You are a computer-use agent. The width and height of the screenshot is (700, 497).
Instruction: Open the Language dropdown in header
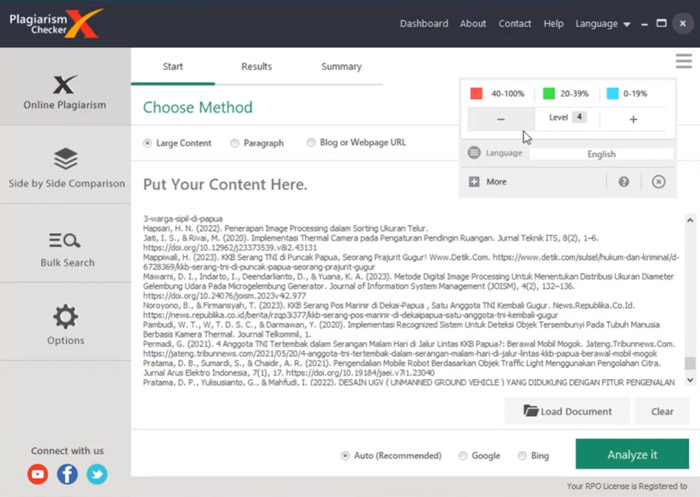point(602,24)
